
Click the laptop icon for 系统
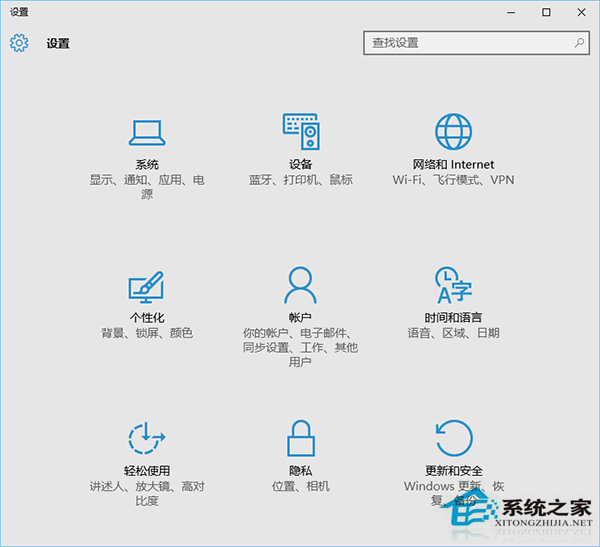pyautogui.click(x=146, y=131)
